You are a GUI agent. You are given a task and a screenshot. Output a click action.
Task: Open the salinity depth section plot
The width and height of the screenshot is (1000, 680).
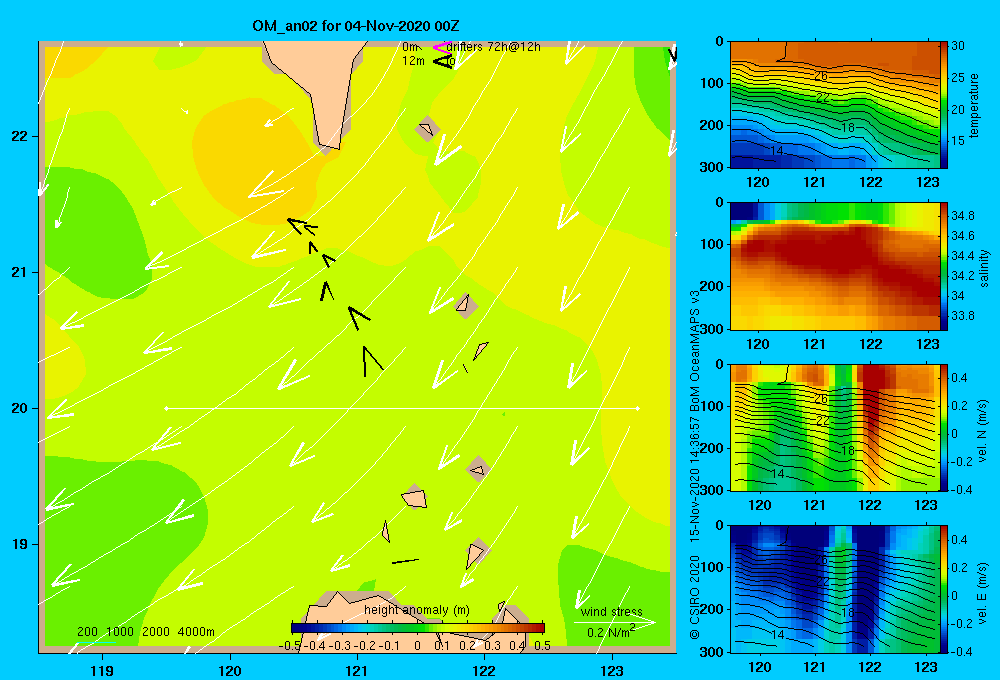[x=835, y=267]
